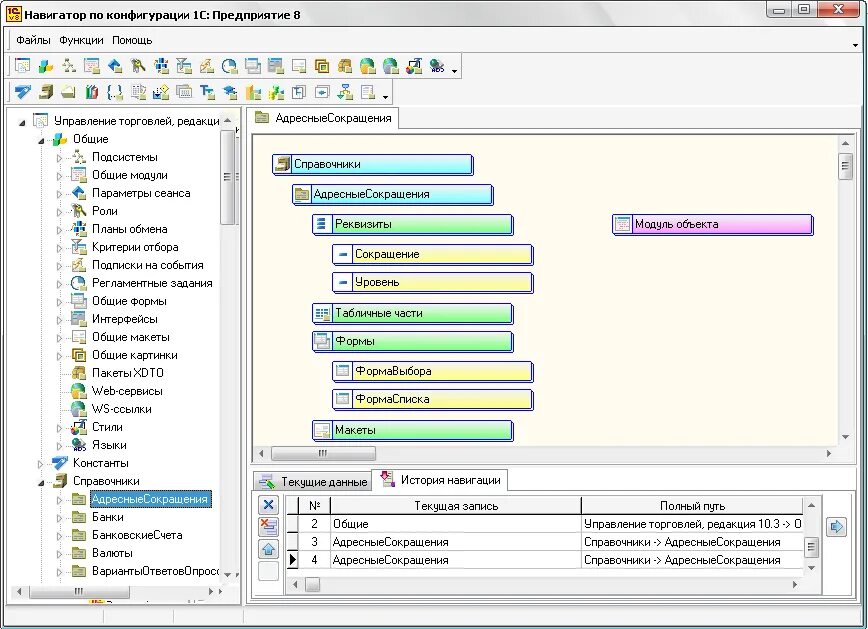
Task: Click the diagram vertical scrollbar down arrow
Action: point(845,437)
